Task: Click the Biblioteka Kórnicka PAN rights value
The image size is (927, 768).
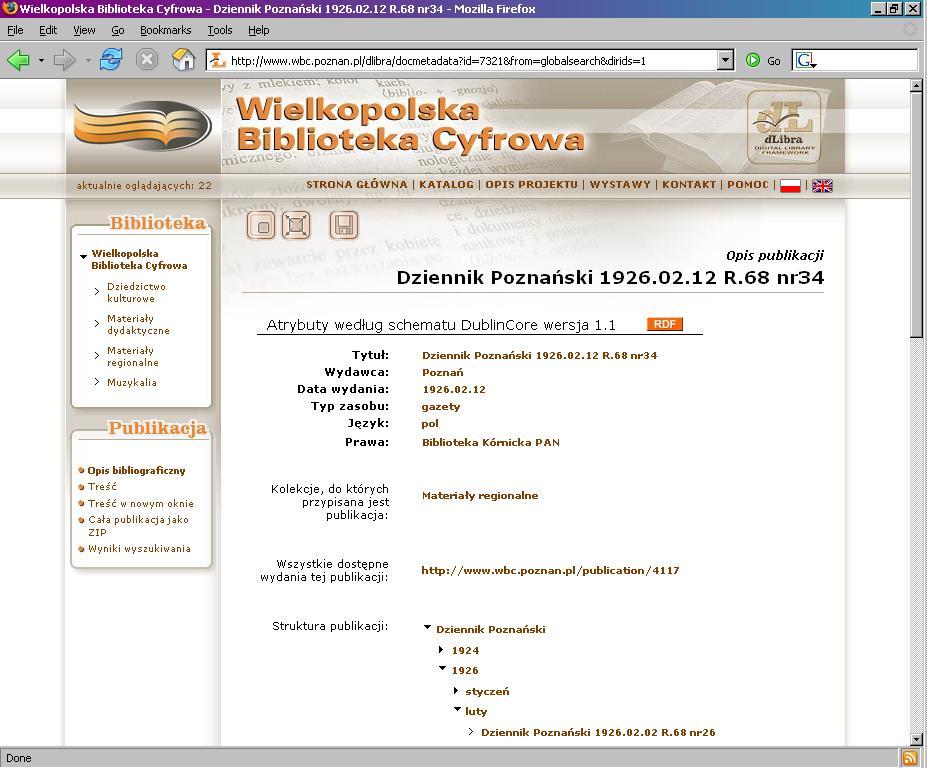Action: [491, 442]
